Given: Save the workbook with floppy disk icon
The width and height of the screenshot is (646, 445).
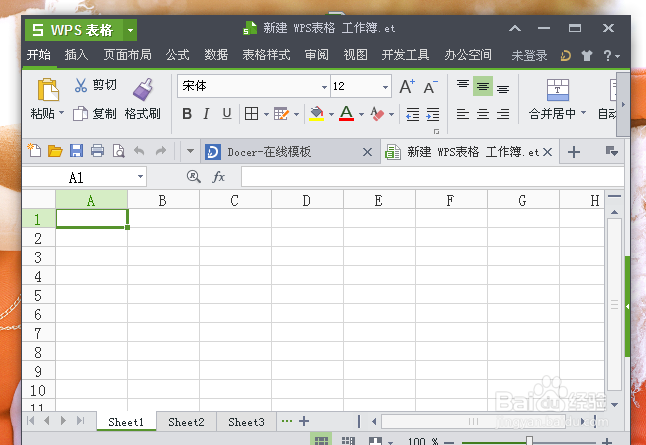Looking at the screenshot, I should (x=76, y=151).
